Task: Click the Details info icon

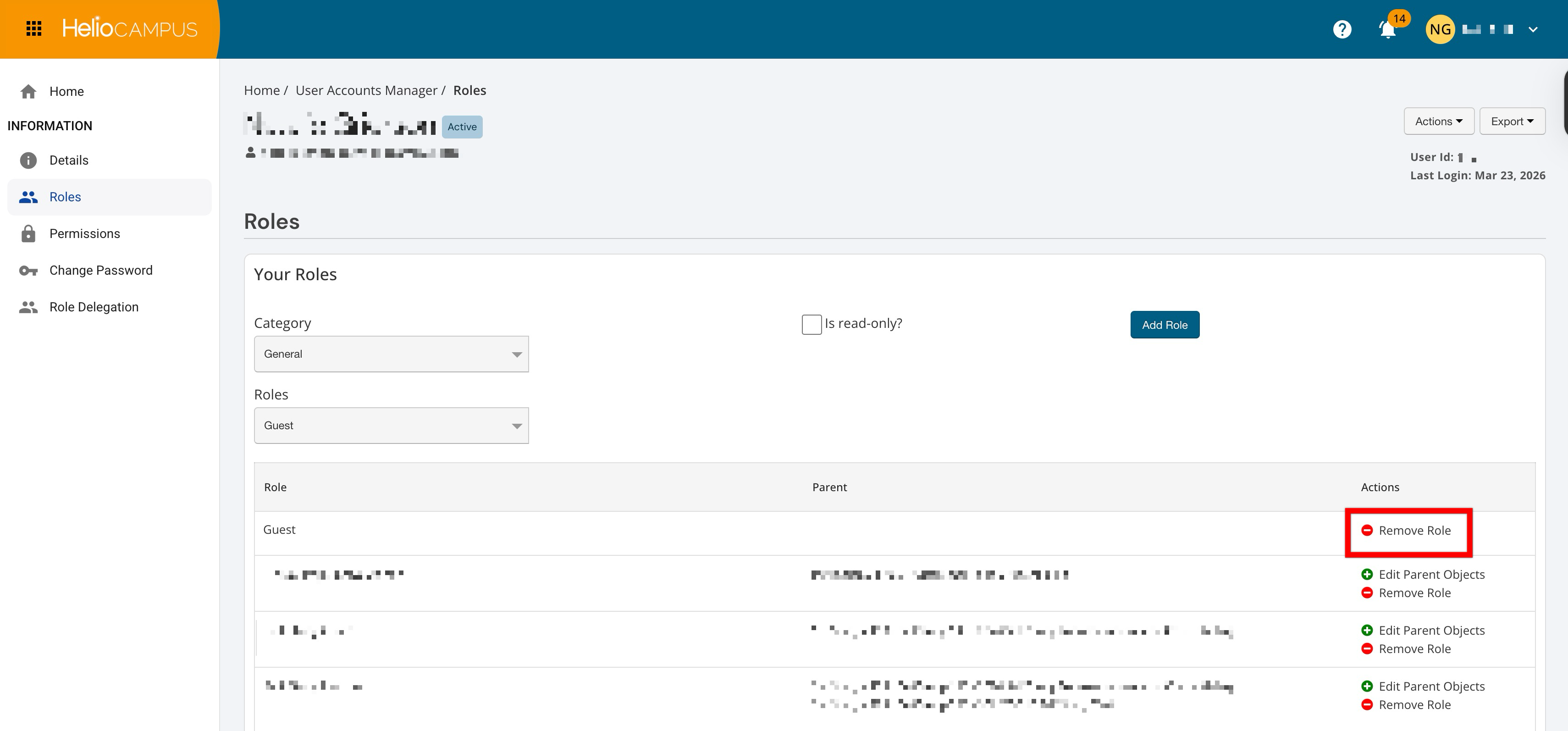Action: tap(28, 160)
